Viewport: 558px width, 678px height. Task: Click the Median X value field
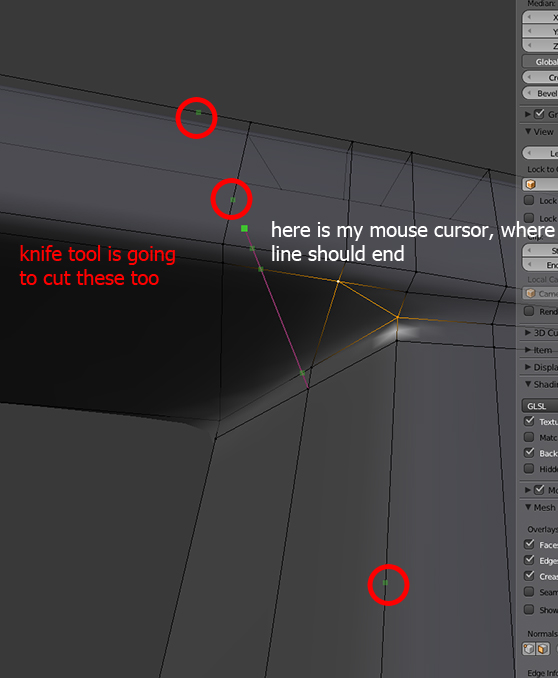(540, 17)
